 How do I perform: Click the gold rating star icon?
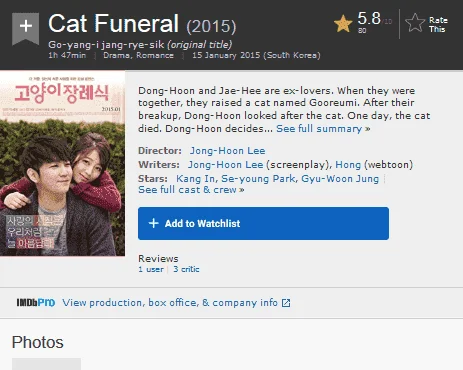point(343,24)
